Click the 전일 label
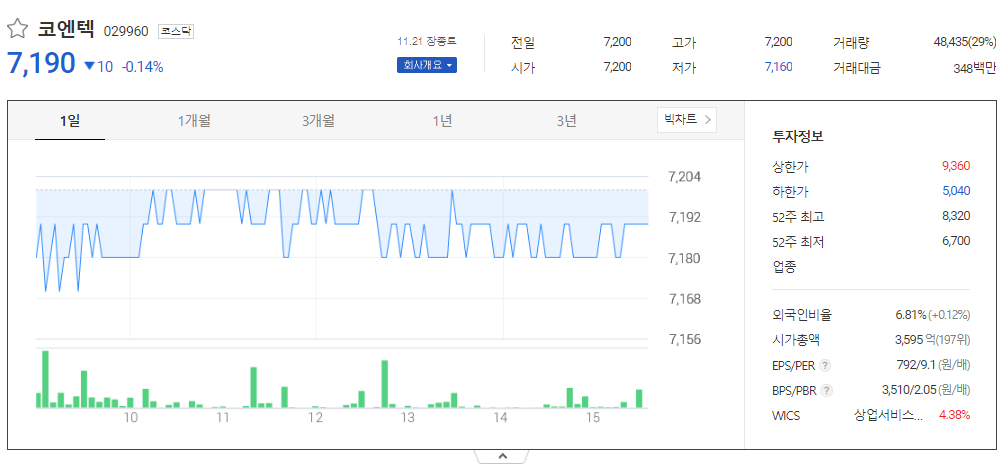This screenshot has height=468, width=1003. point(523,43)
